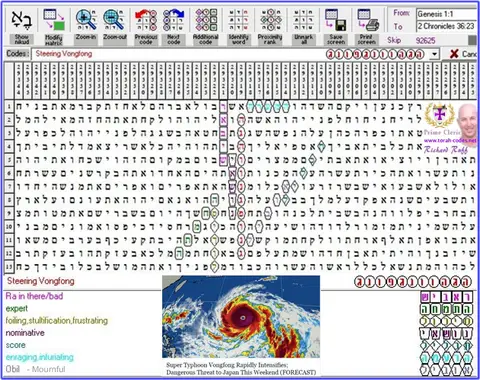Select the 'score' legend entry
This screenshot has width=480, height=380.
(15, 345)
